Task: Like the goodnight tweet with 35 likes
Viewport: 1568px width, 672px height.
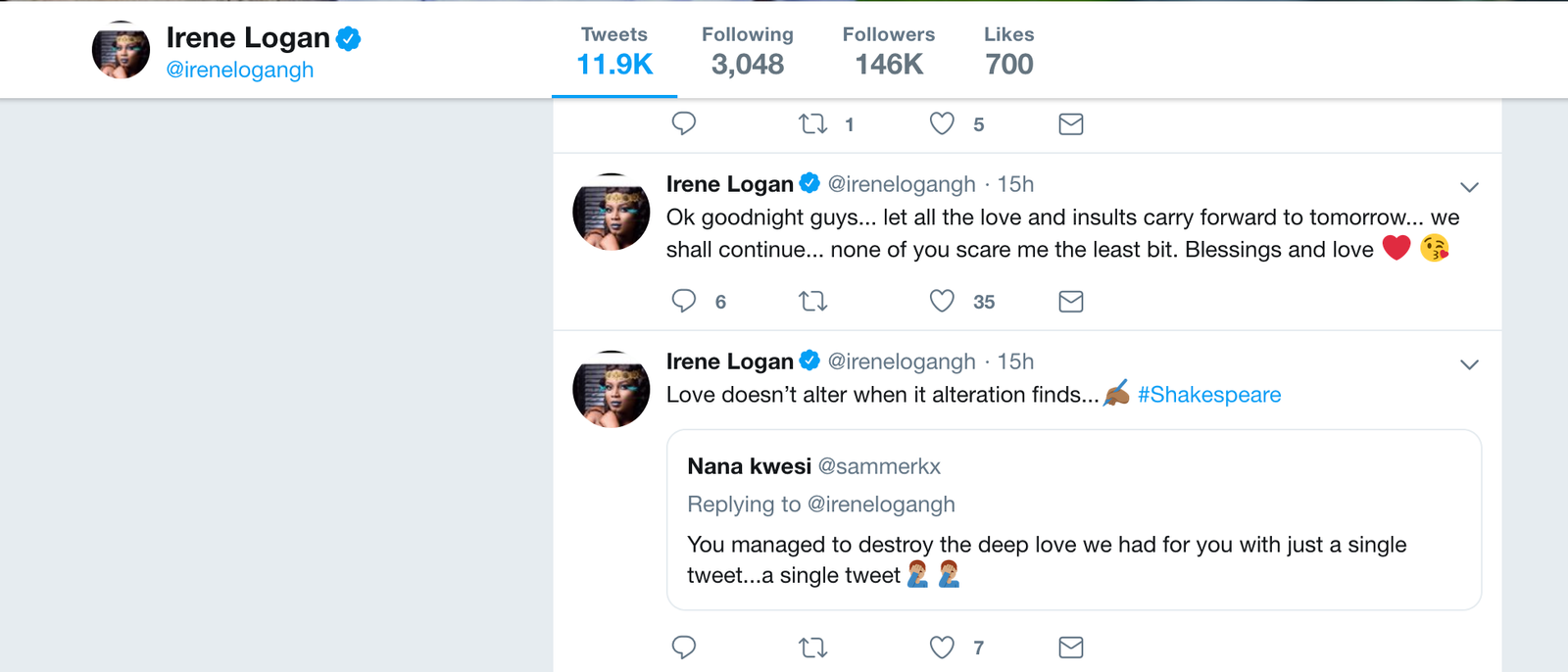Action: click(x=942, y=301)
